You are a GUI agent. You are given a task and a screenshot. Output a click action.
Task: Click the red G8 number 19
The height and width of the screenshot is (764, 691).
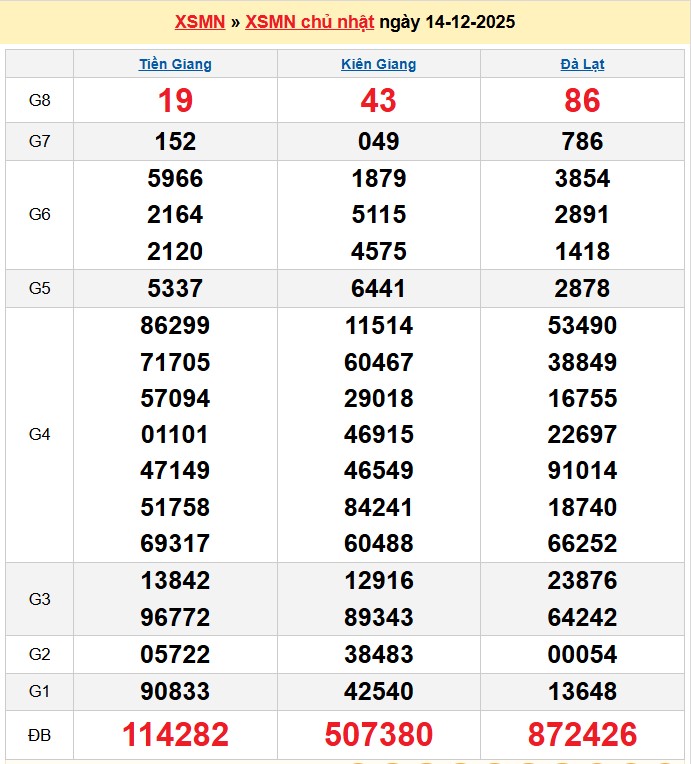pyautogui.click(x=175, y=100)
